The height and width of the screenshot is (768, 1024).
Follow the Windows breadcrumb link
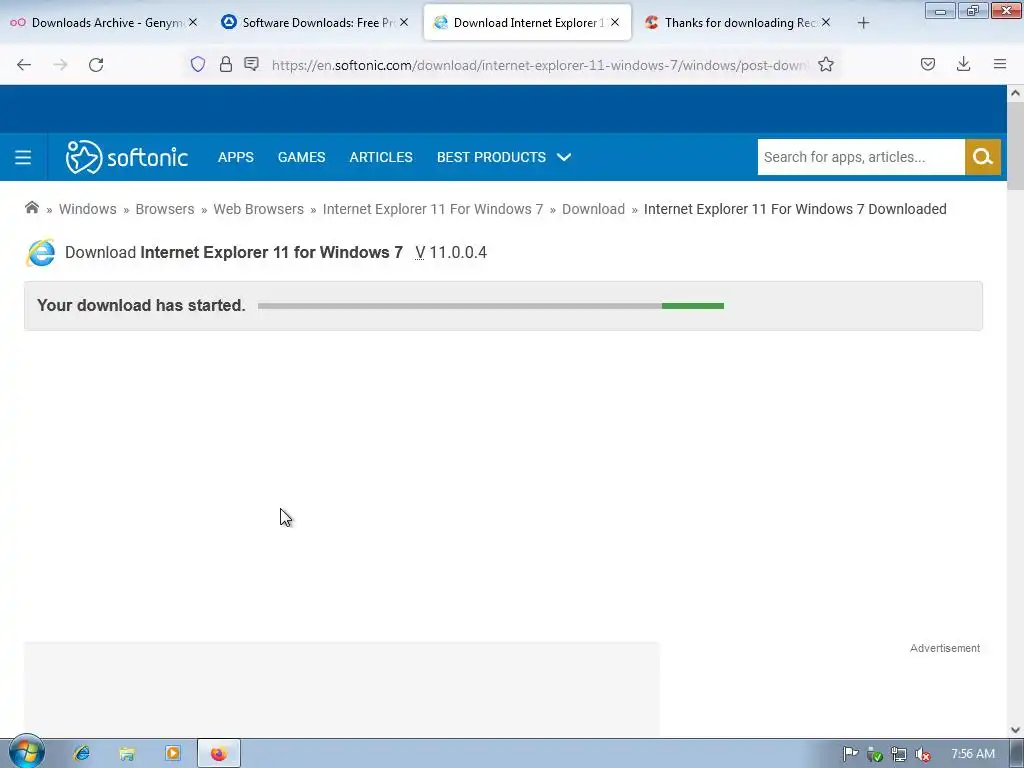(88, 209)
